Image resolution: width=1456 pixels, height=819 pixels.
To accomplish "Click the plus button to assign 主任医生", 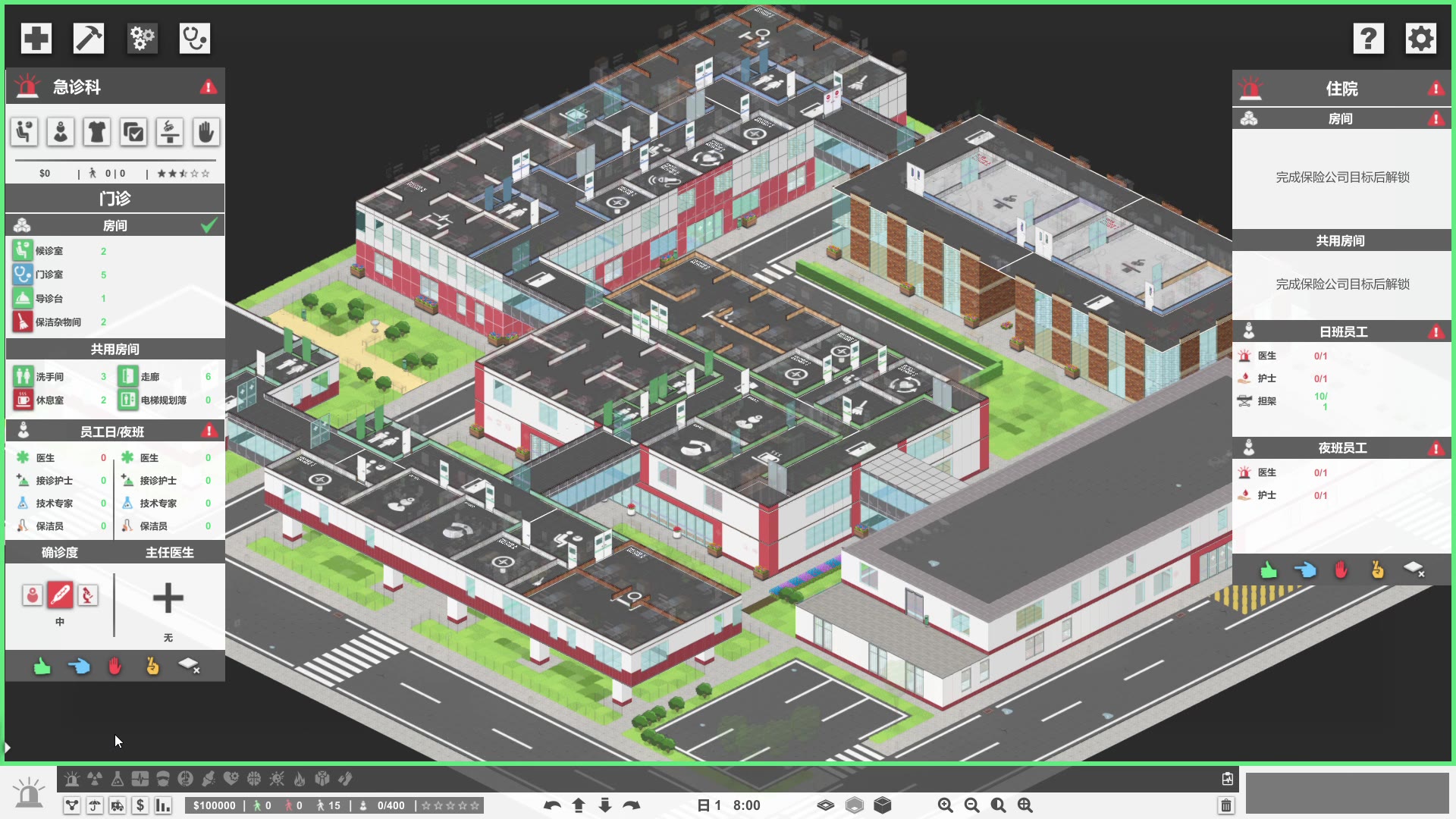I will [x=168, y=599].
